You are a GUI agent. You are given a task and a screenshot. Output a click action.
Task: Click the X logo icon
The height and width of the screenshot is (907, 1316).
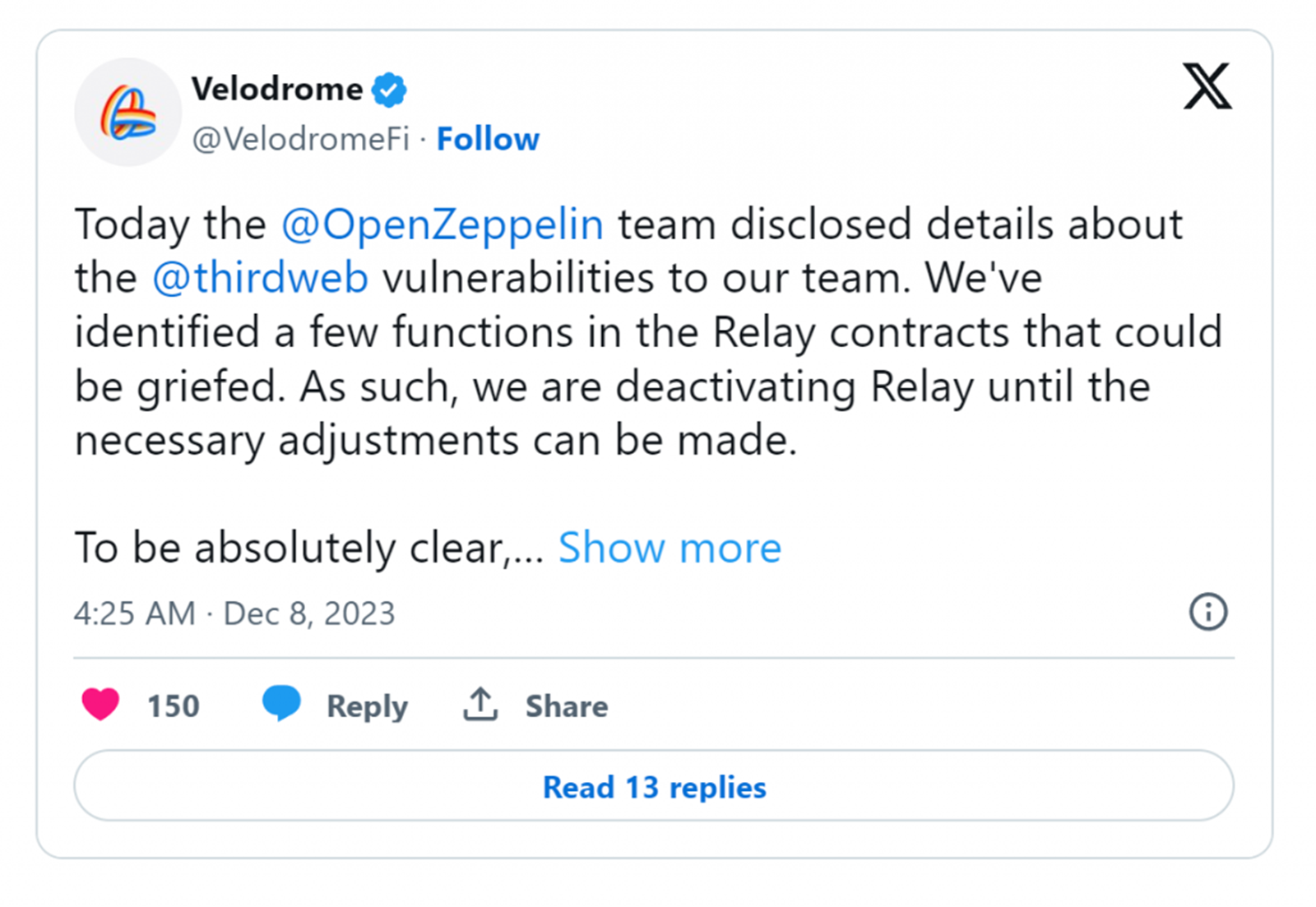pyautogui.click(x=1207, y=86)
